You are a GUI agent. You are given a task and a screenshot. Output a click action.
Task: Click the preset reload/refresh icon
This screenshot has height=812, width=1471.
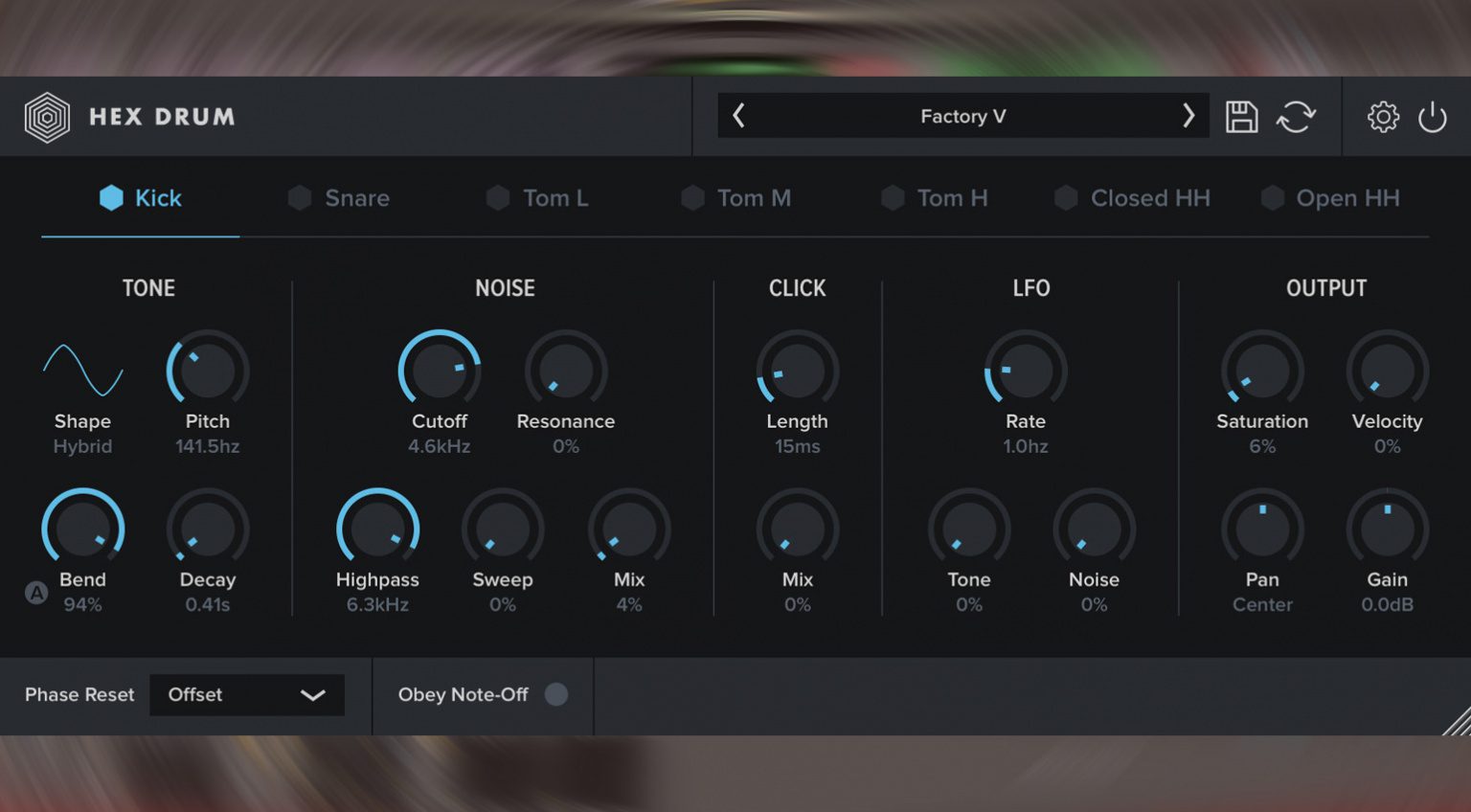tap(1297, 115)
